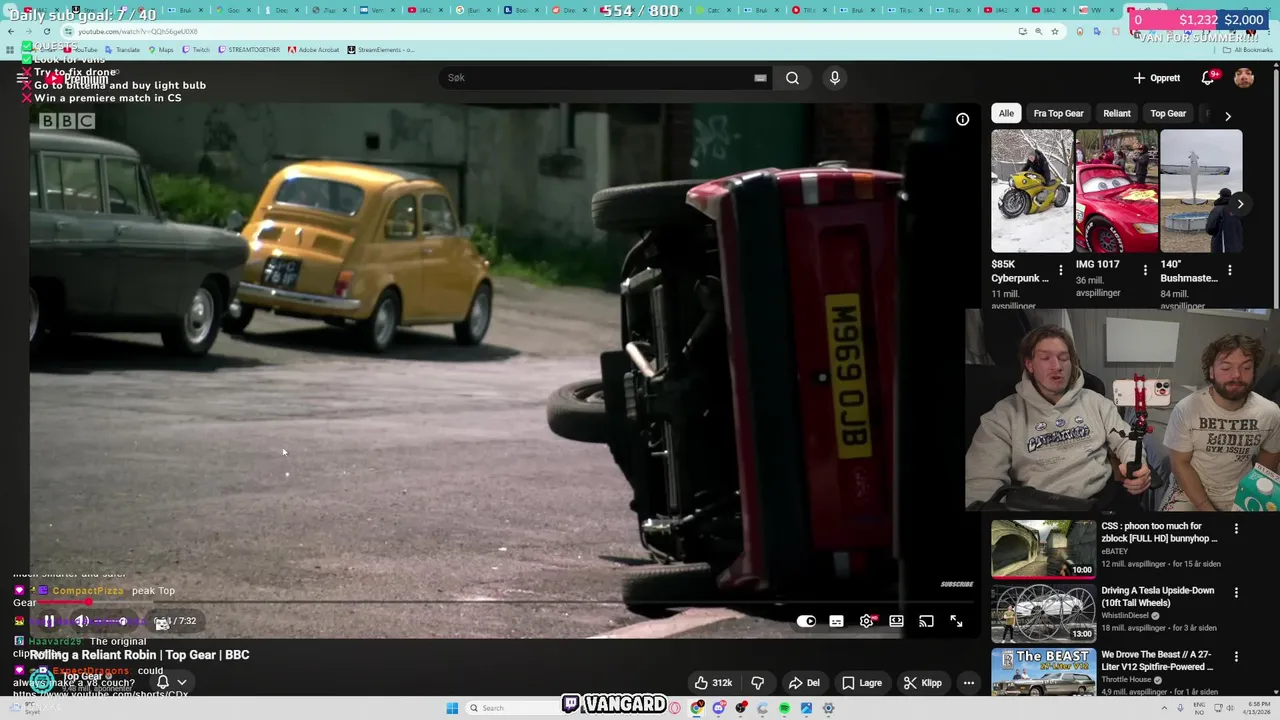The height and width of the screenshot is (720, 1280).
Task: Show next Shorts with the shelf arrow
Action: (x=1240, y=204)
